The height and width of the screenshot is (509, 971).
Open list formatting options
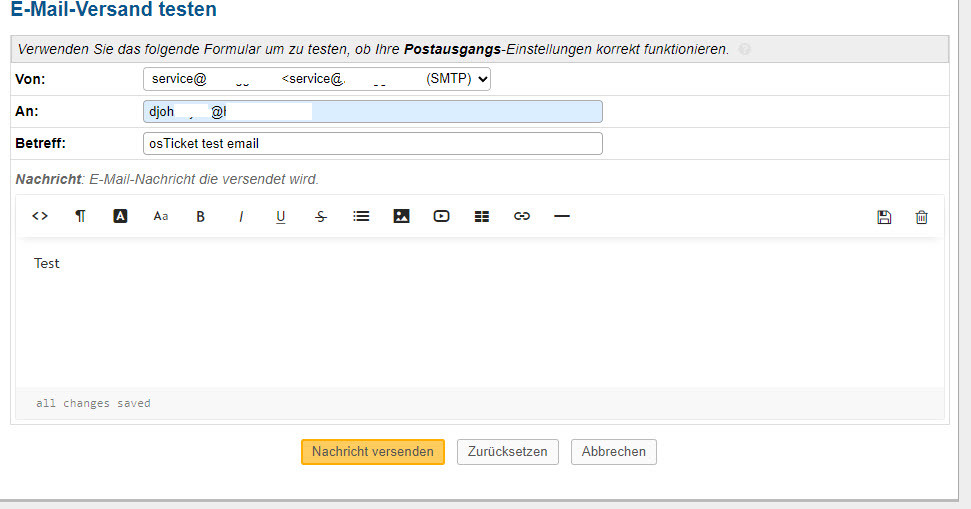tap(361, 216)
